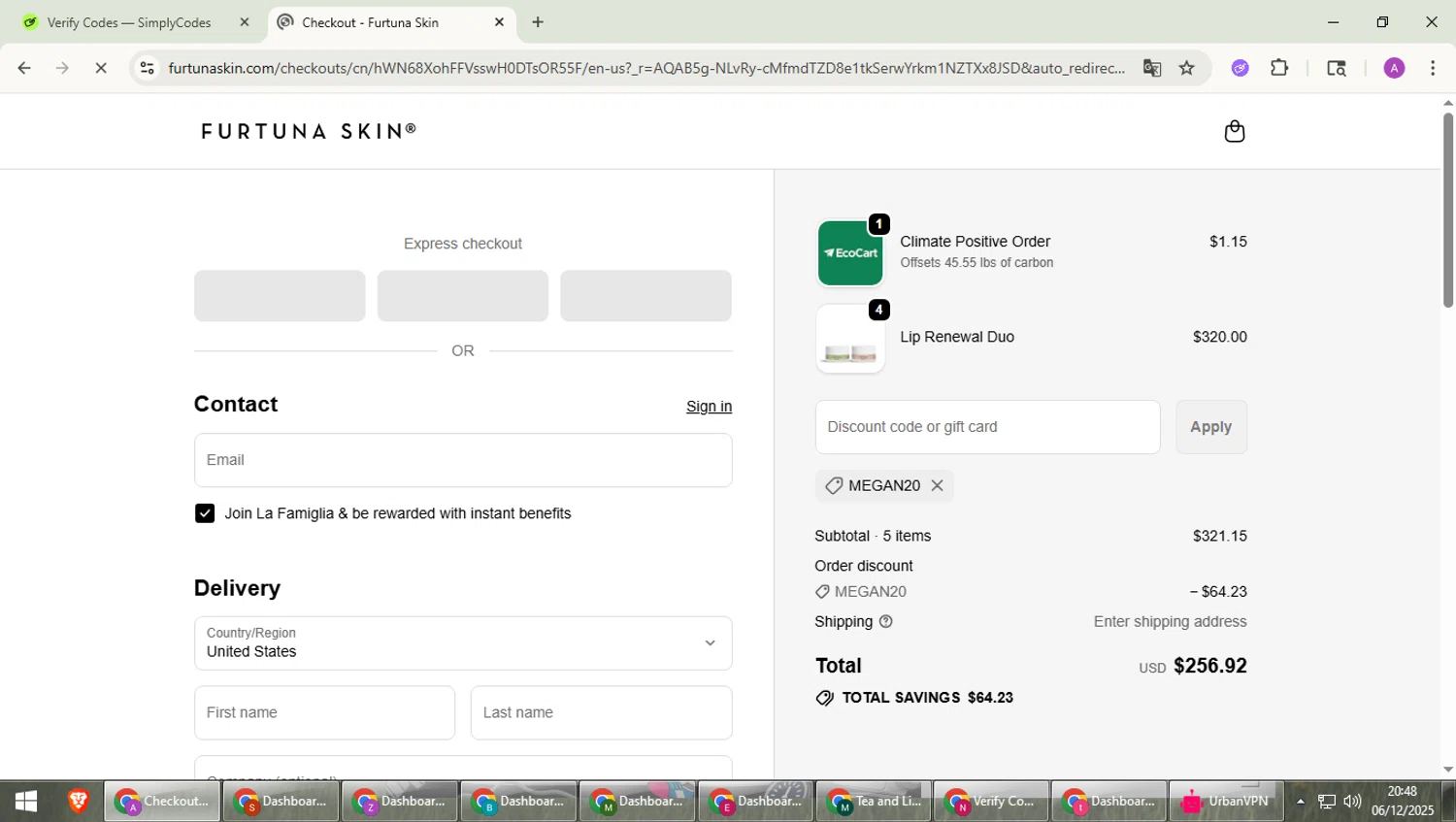Click the Subtotal value $321.15
This screenshot has height=822, width=1456.
tap(1220, 536)
